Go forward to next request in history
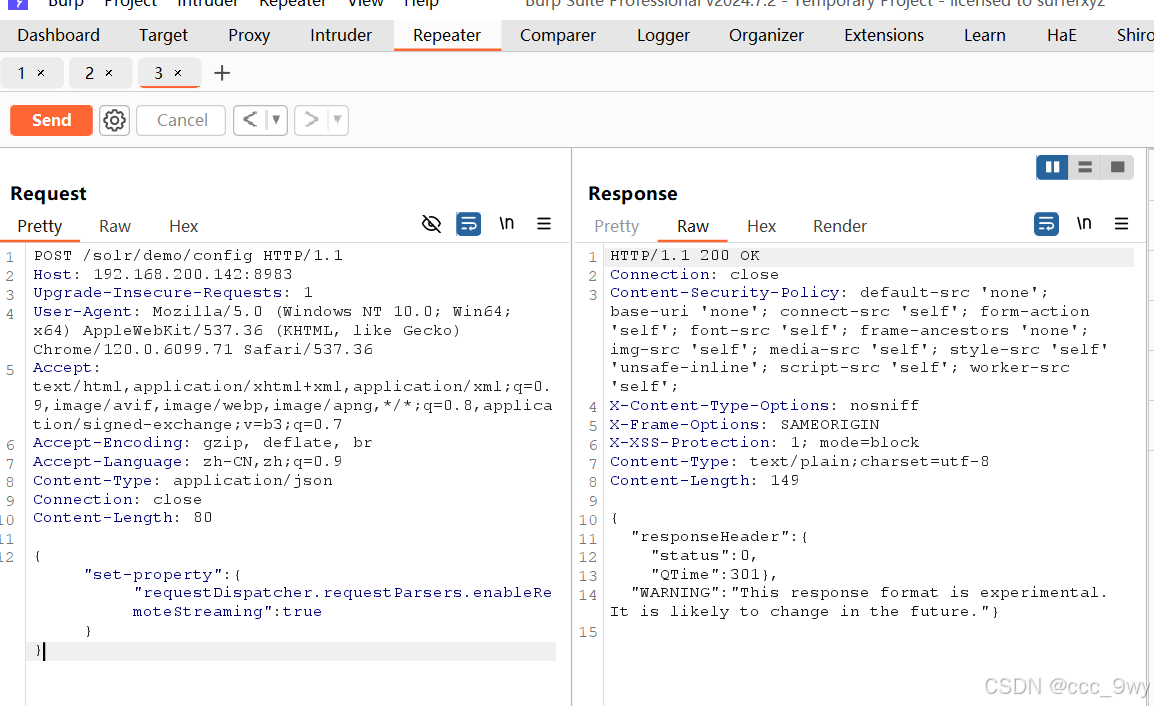Image resolution: width=1154 pixels, height=706 pixels. [311, 120]
